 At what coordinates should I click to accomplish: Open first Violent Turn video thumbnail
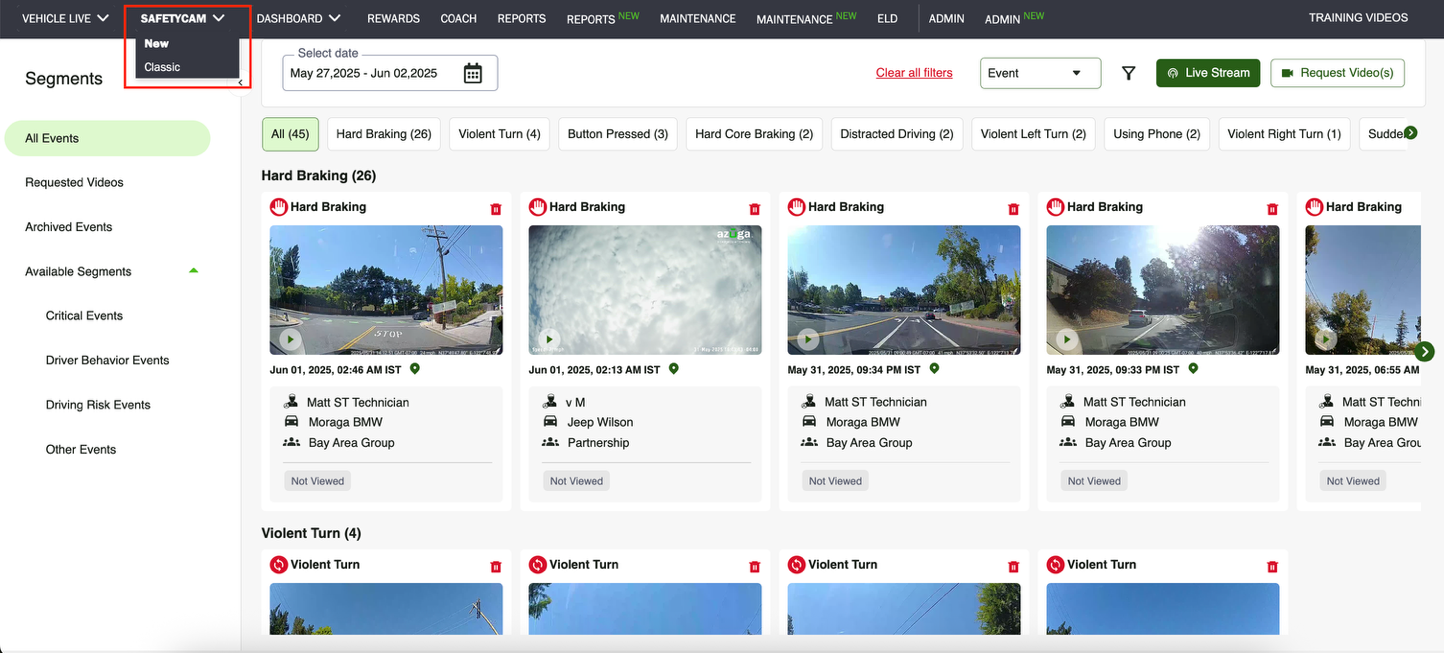click(386, 609)
